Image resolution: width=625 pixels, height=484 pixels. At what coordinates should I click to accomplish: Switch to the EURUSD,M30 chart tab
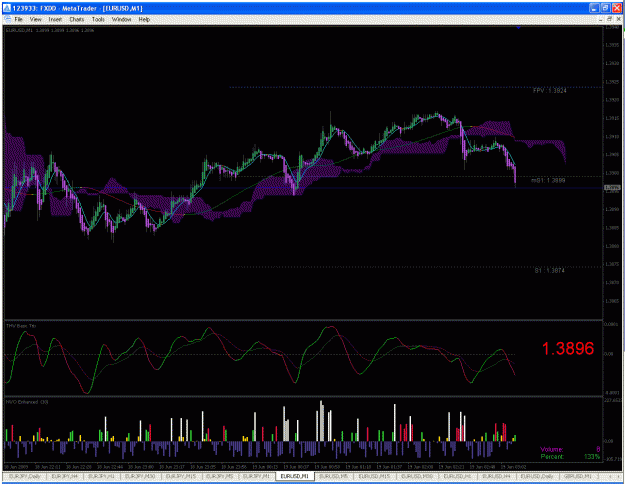(417, 476)
